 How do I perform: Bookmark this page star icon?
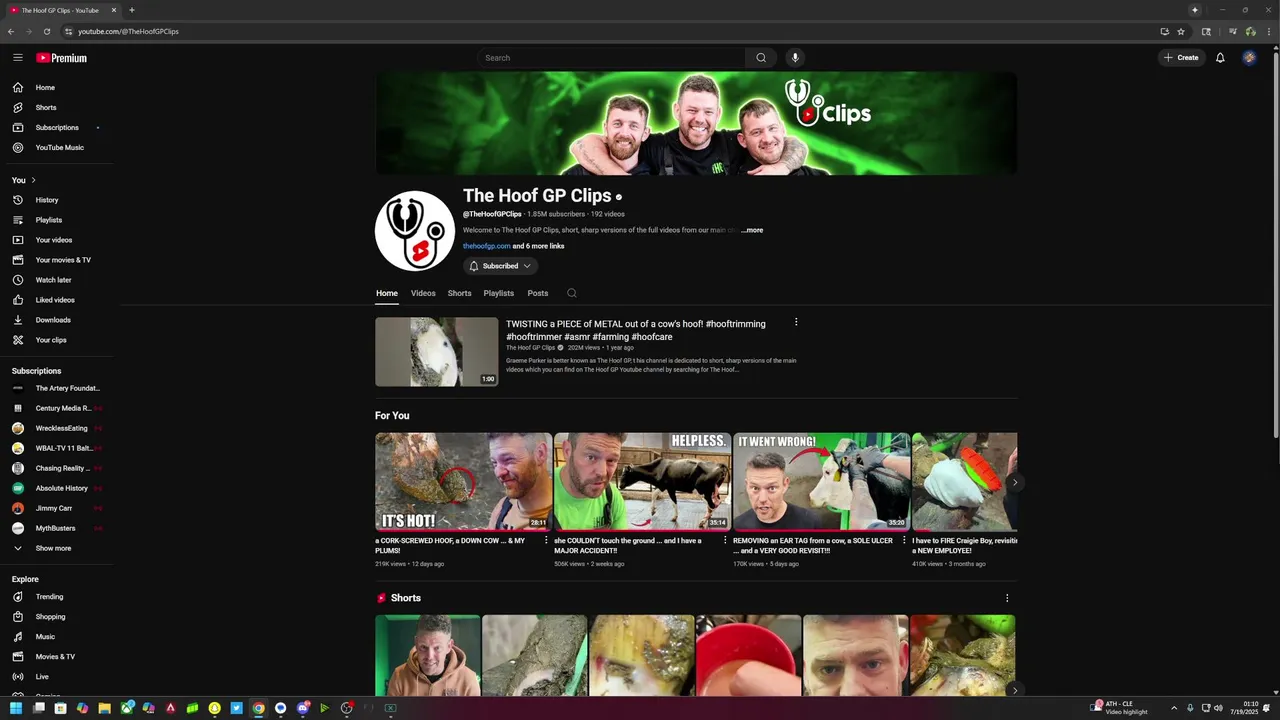[x=1181, y=31]
